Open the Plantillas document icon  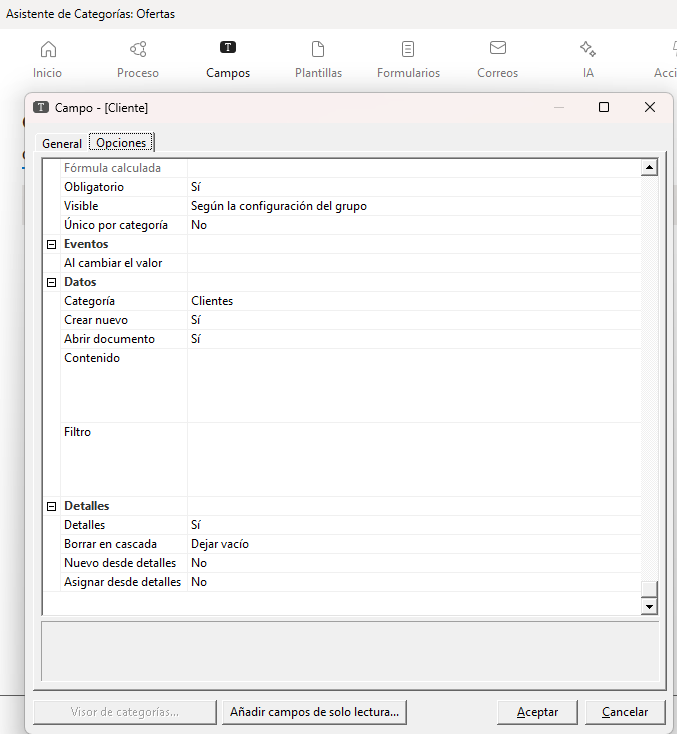tap(318, 50)
